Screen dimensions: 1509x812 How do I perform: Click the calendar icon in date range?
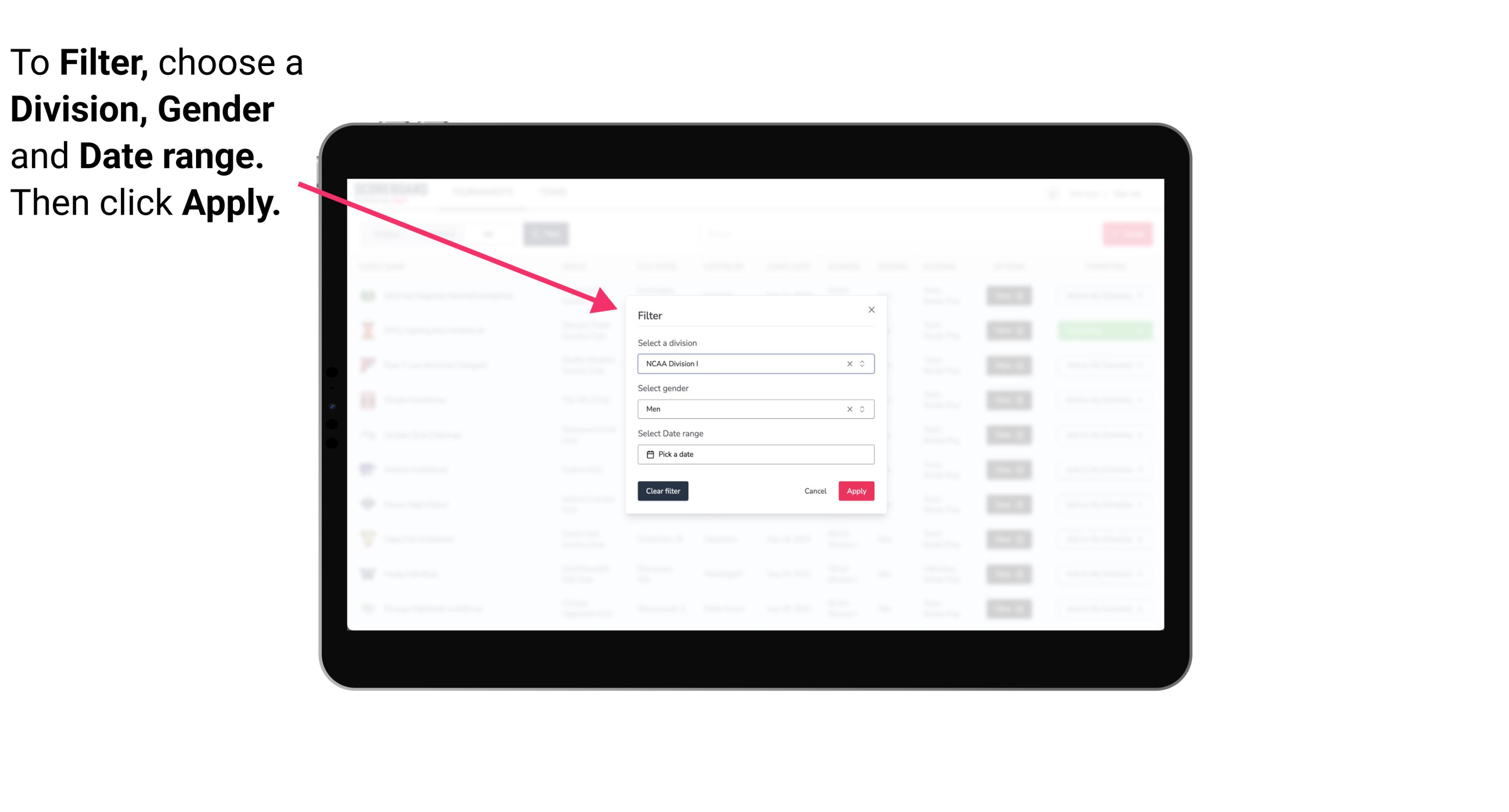point(649,454)
